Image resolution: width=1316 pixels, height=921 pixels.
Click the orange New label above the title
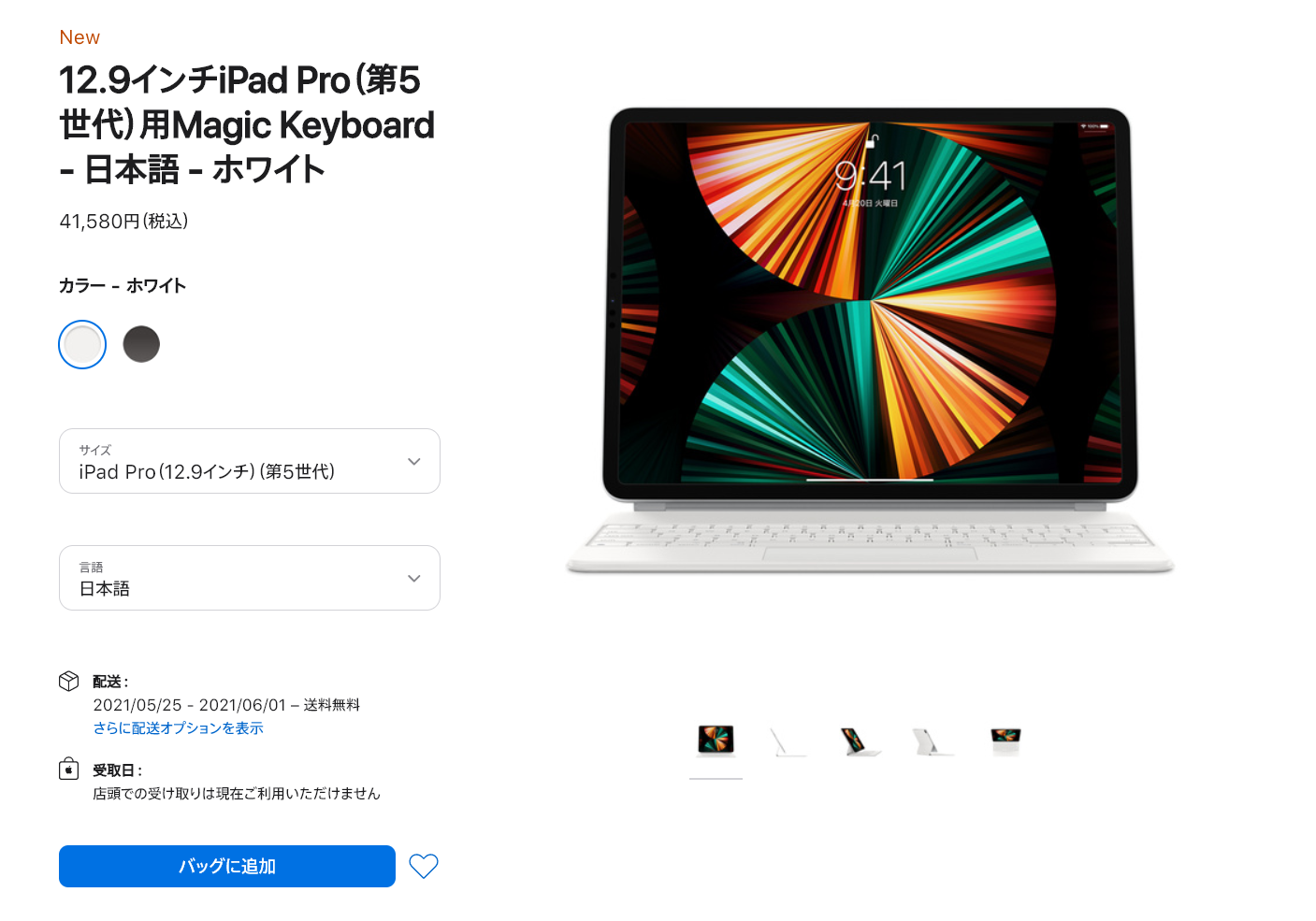click(x=80, y=37)
